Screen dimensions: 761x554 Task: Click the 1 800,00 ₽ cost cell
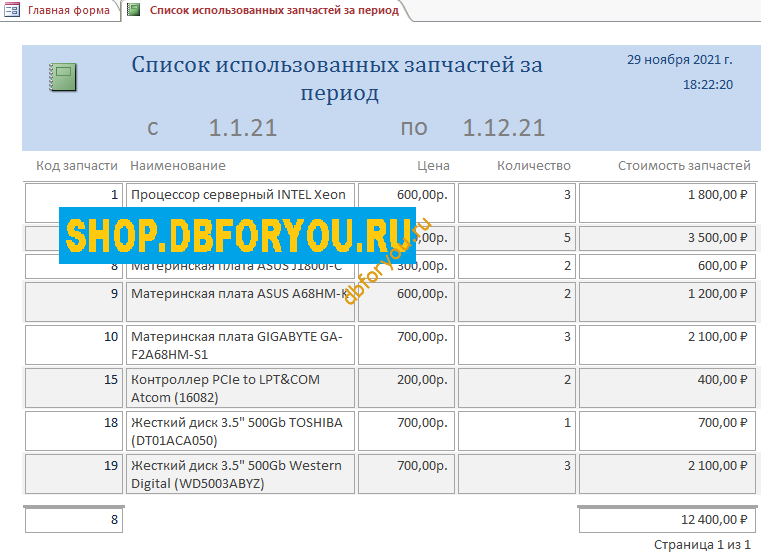[667, 203]
